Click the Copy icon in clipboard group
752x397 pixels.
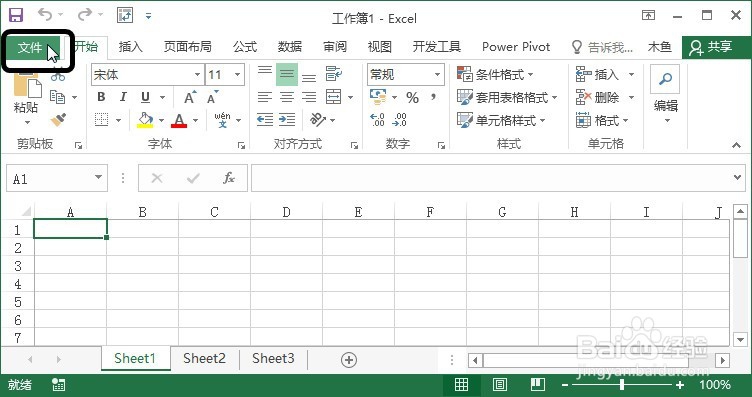[x=58, y=97]
